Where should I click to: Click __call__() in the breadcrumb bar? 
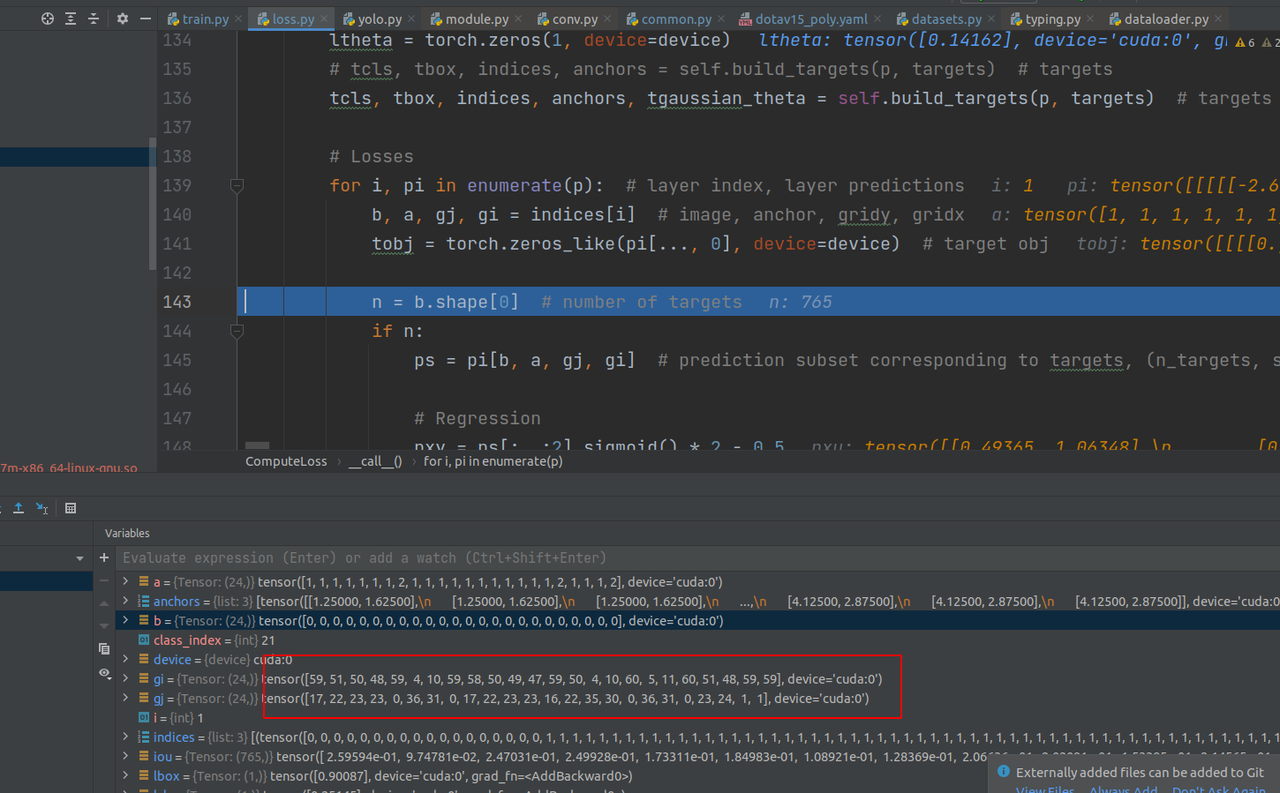click(x=374, y=461)
